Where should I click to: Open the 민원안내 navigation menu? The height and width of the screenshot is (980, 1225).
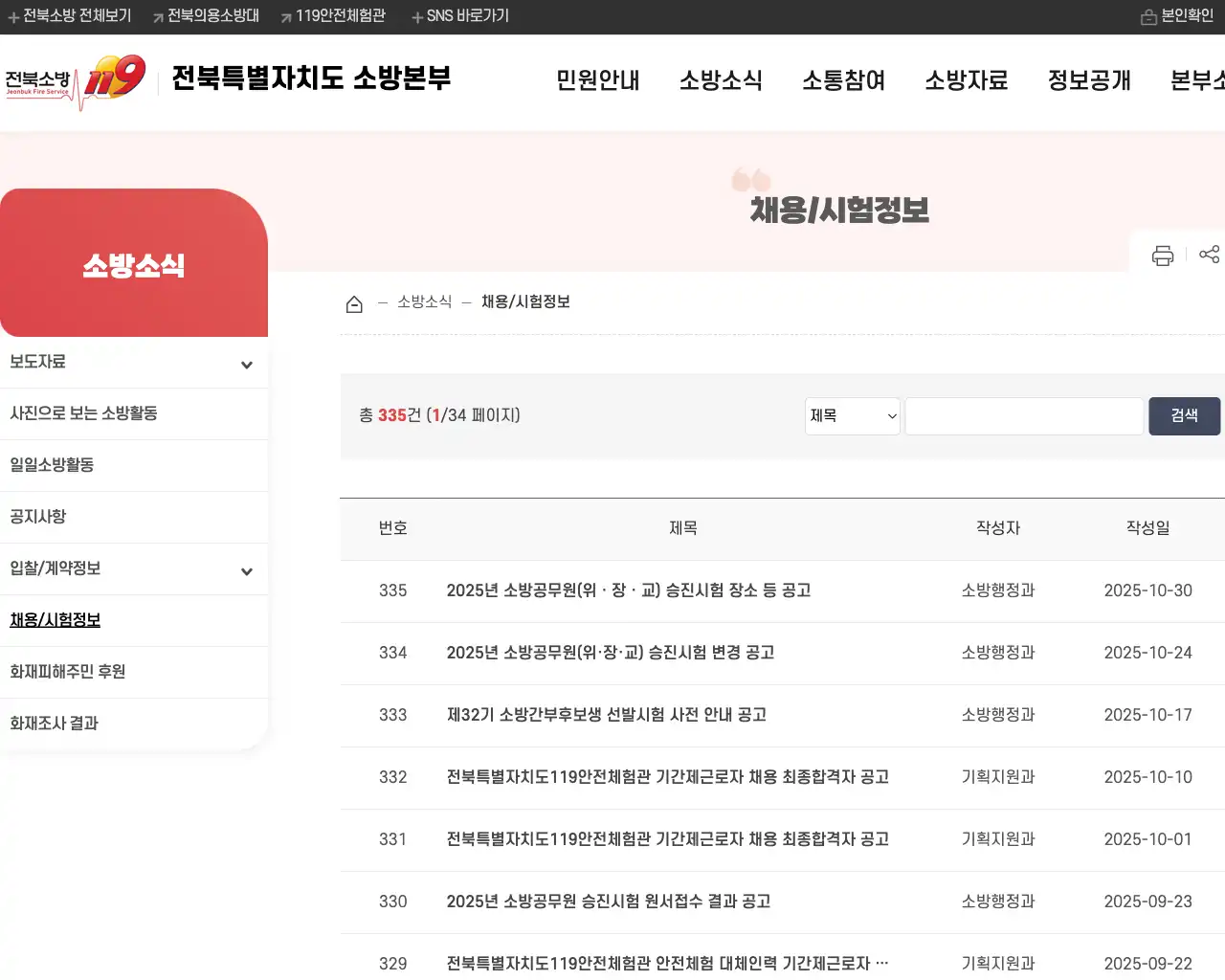597,81
